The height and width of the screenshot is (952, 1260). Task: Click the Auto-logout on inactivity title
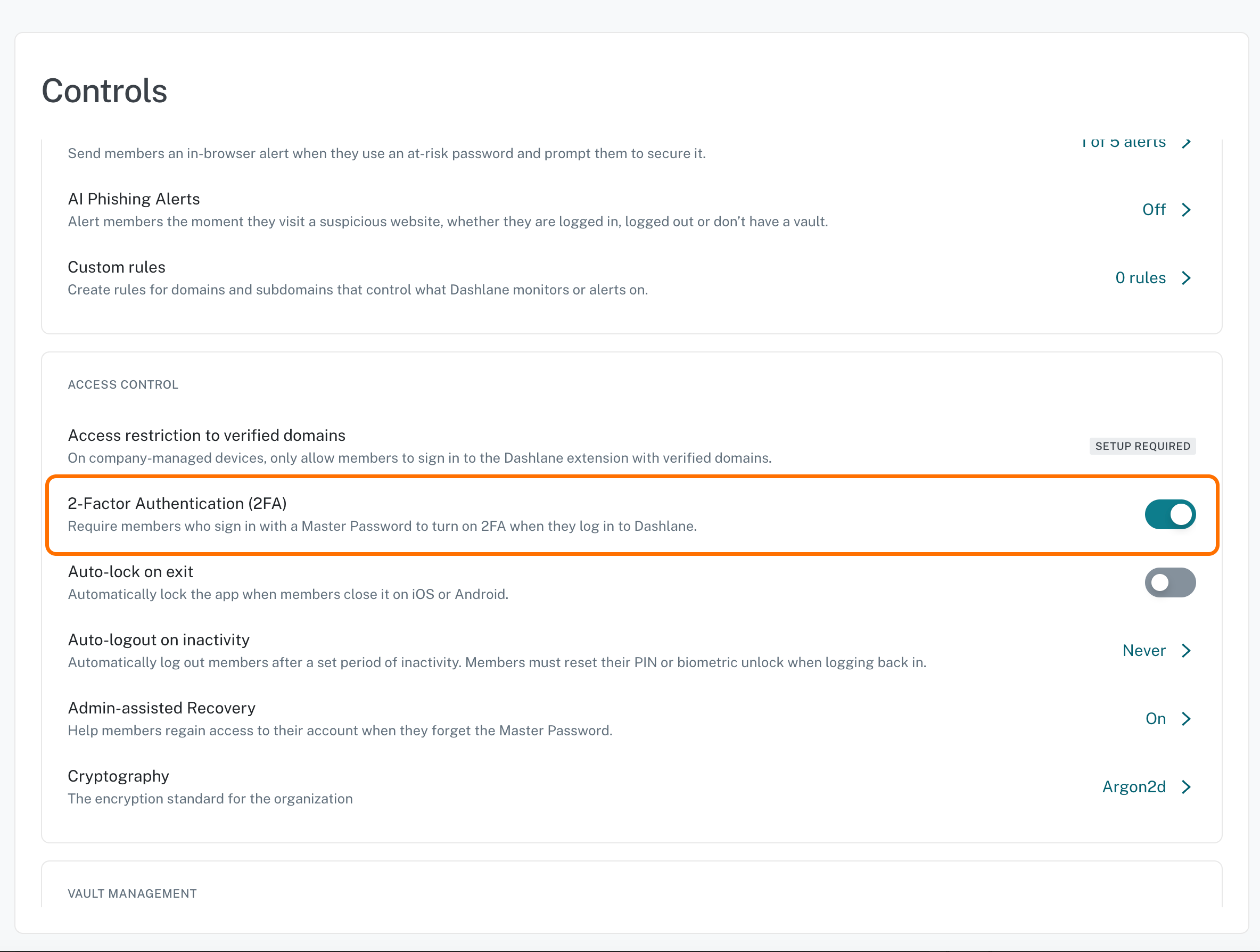tap(159, 640)
